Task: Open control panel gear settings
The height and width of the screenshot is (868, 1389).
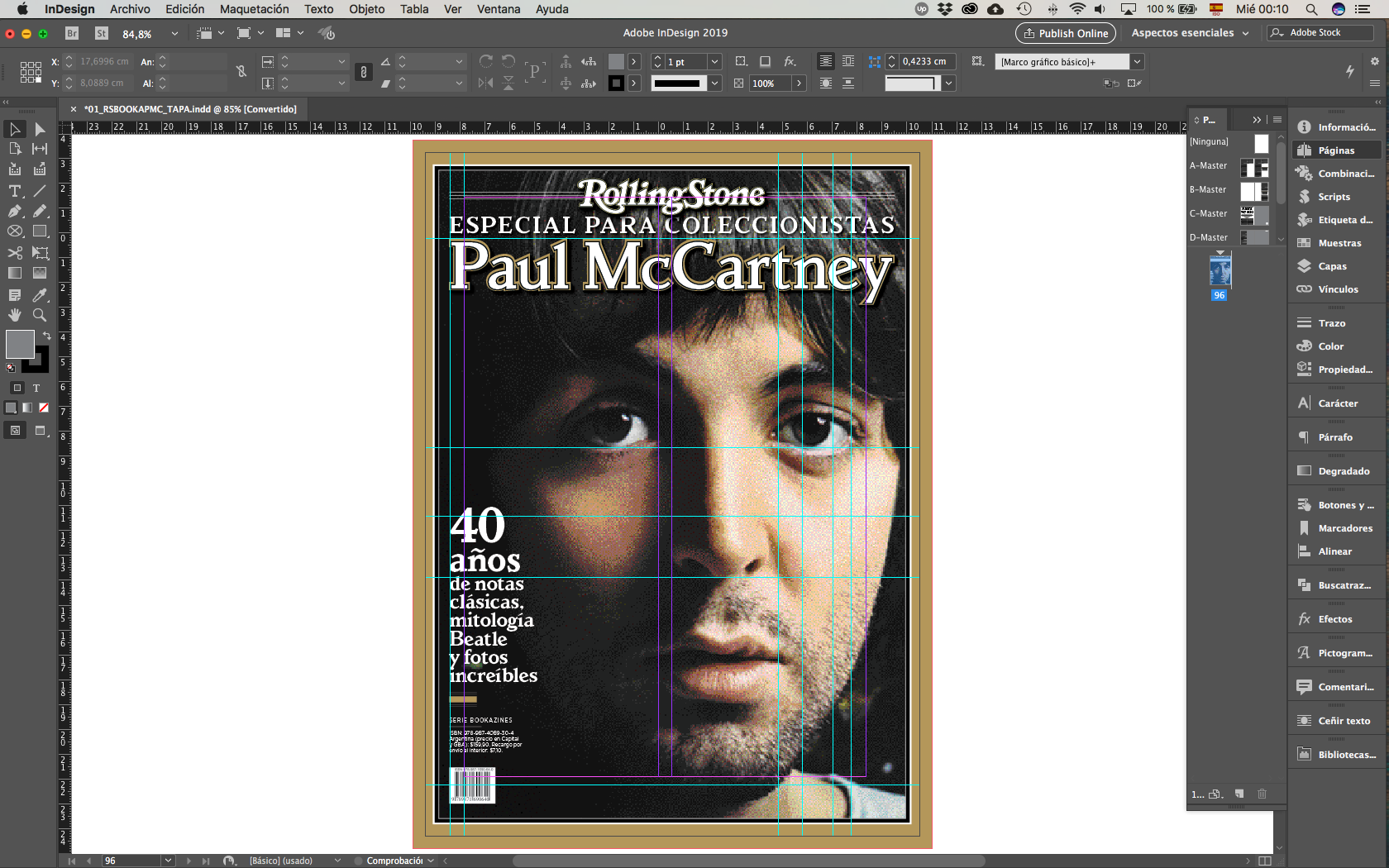Action: pos(1375,61)
